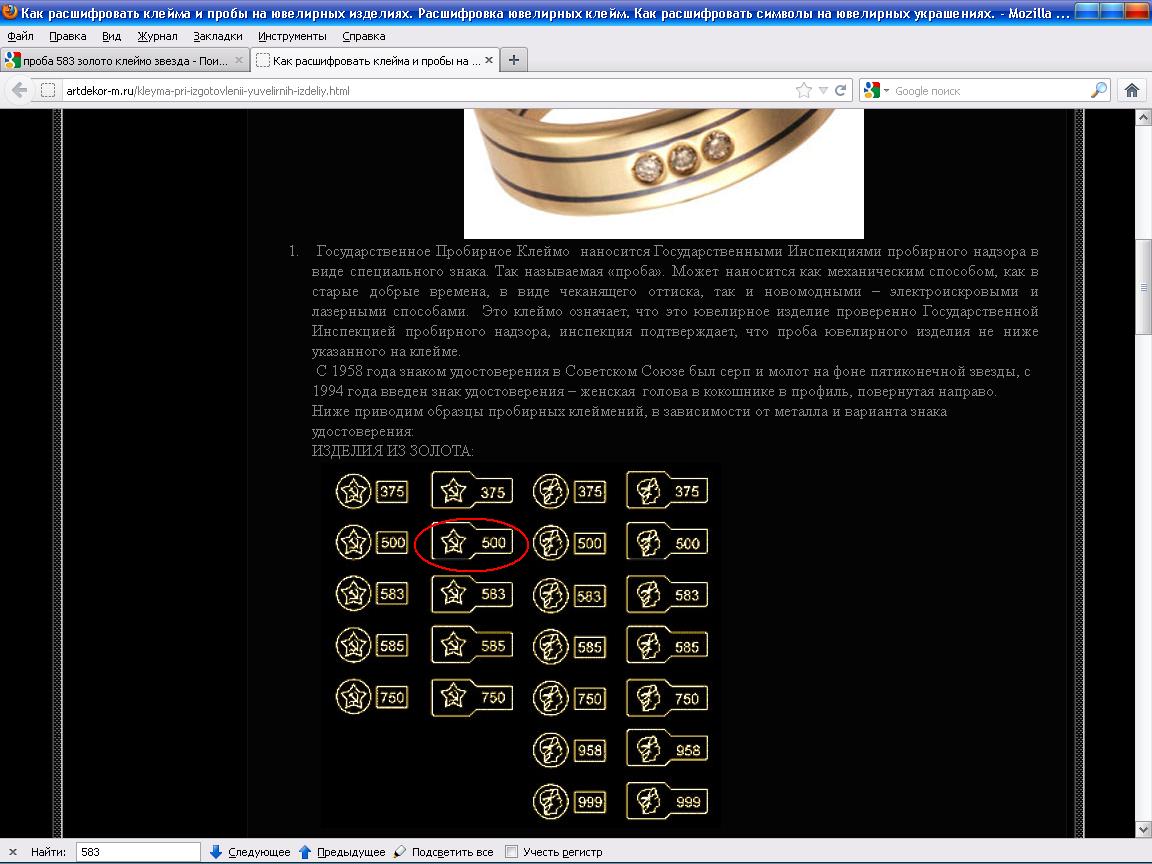Click the circled kokoshnik 583 hallmark
Image resolution: width=1152 pixels, height=864 pixels.
coord(569,595)
